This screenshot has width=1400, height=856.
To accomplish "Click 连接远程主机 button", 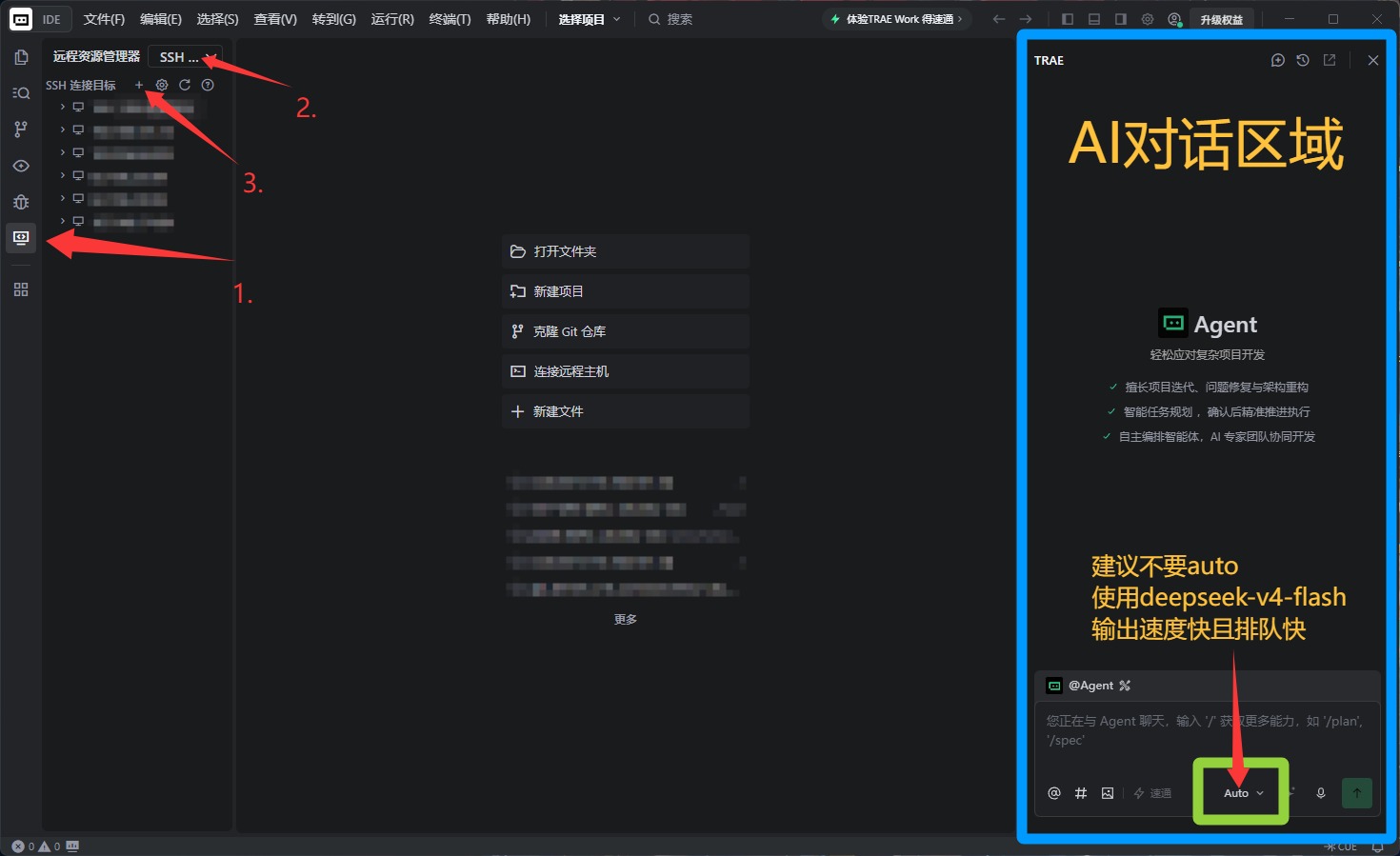I will 626,371.
